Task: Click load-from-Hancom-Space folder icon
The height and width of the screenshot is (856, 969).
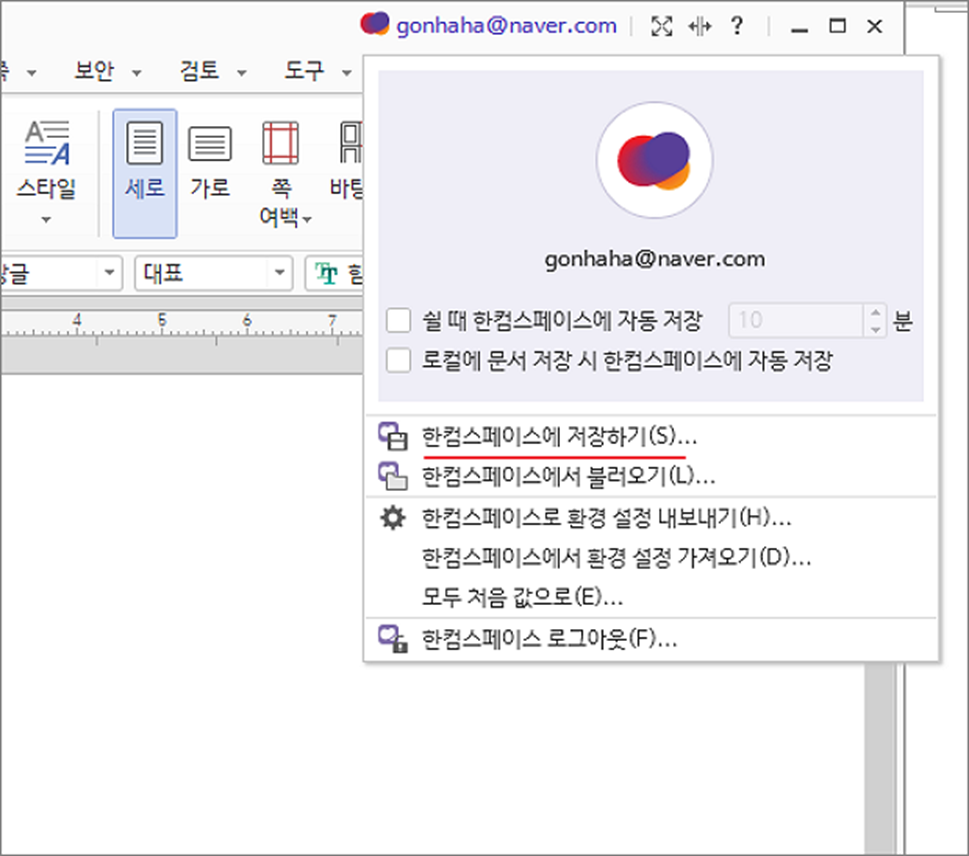Action: tap(393, 477)
